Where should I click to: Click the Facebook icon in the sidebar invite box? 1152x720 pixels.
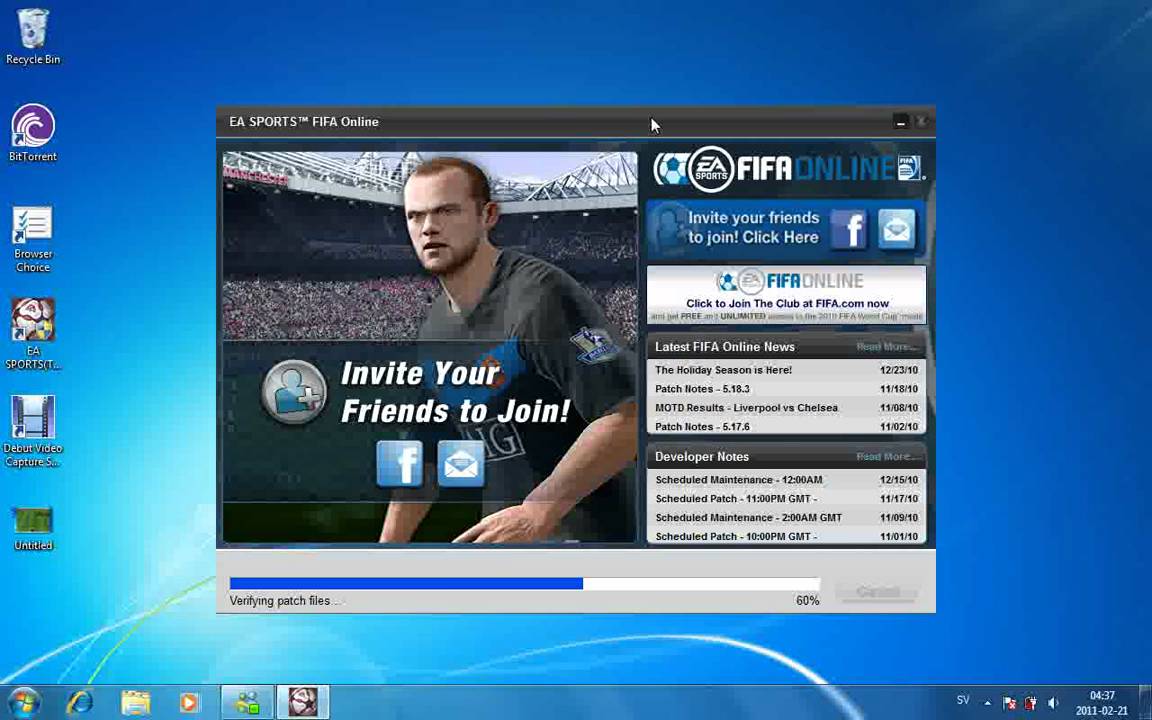pos(850,228)
